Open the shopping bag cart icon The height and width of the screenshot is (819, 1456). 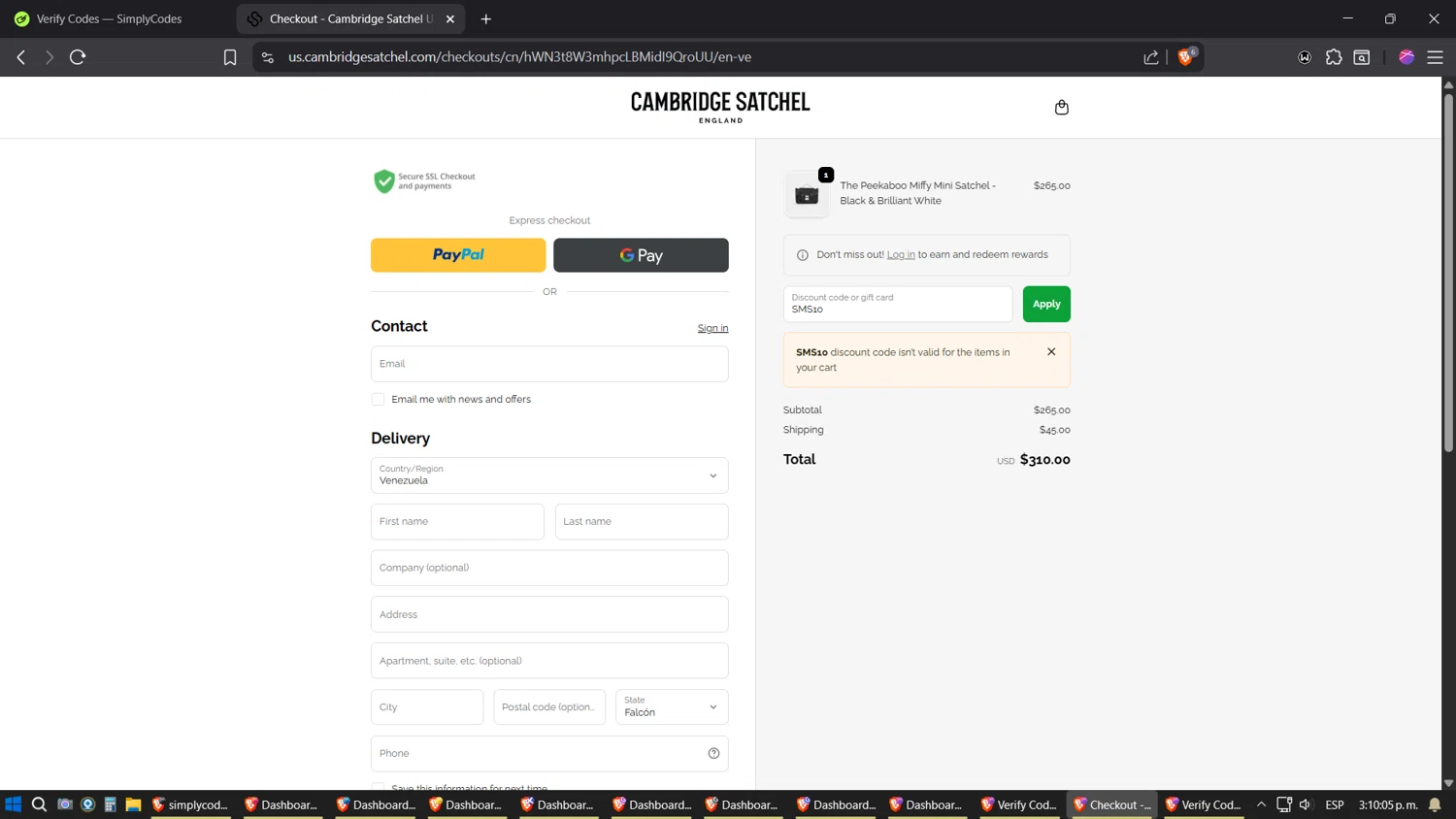point(1061,107)
